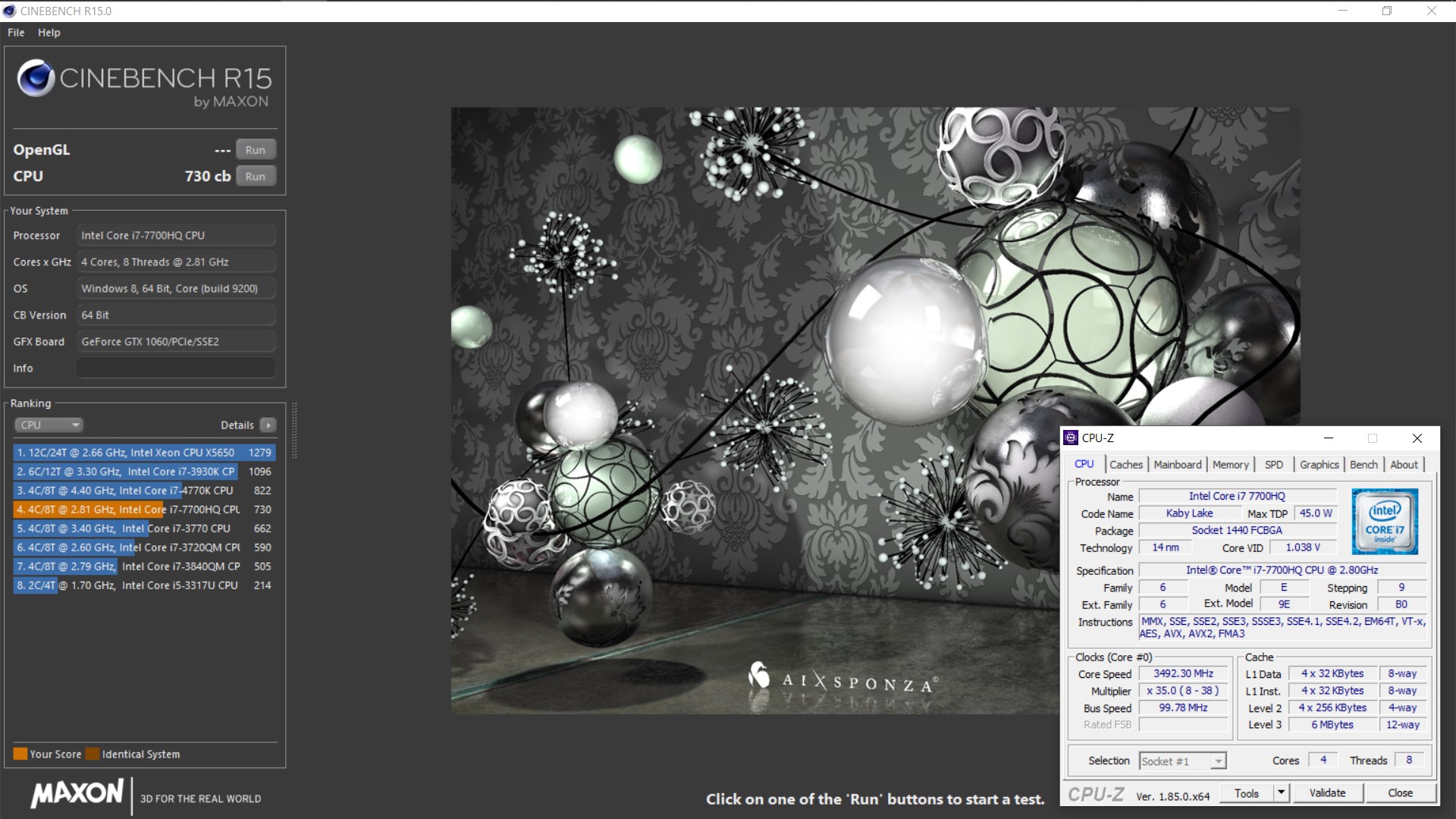Select ranking entry Intel Core i7-3930K
Image resolution: width=1456 pixels, height=819 pixels.
[144, 472]
